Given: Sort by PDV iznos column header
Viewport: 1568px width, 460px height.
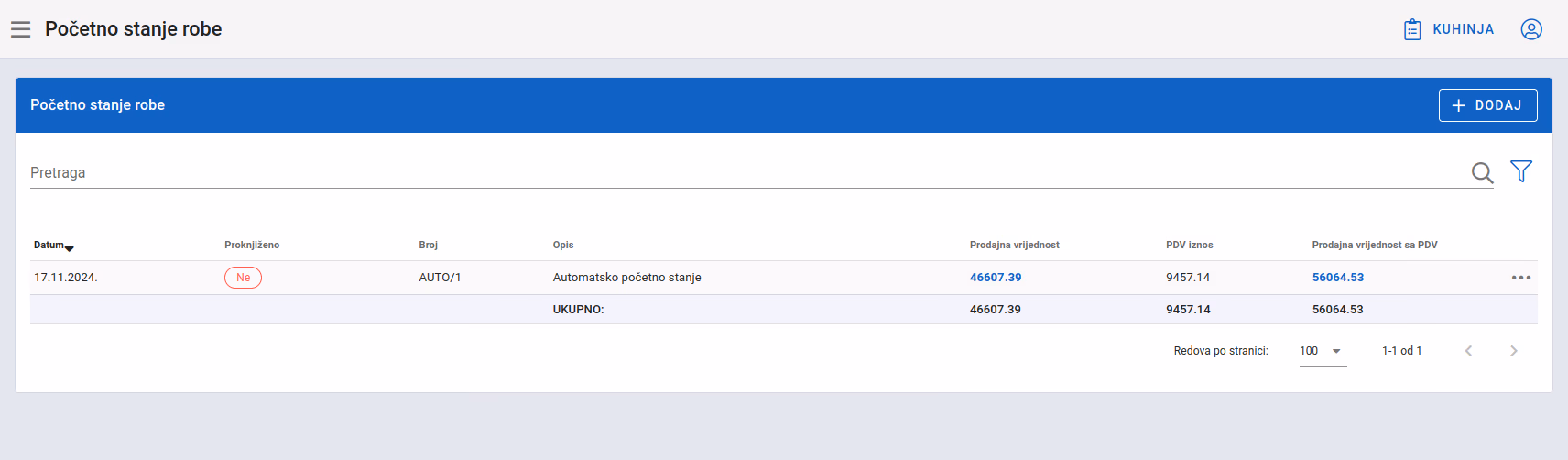Looking at the screenshot, I should coord(1190,245).
